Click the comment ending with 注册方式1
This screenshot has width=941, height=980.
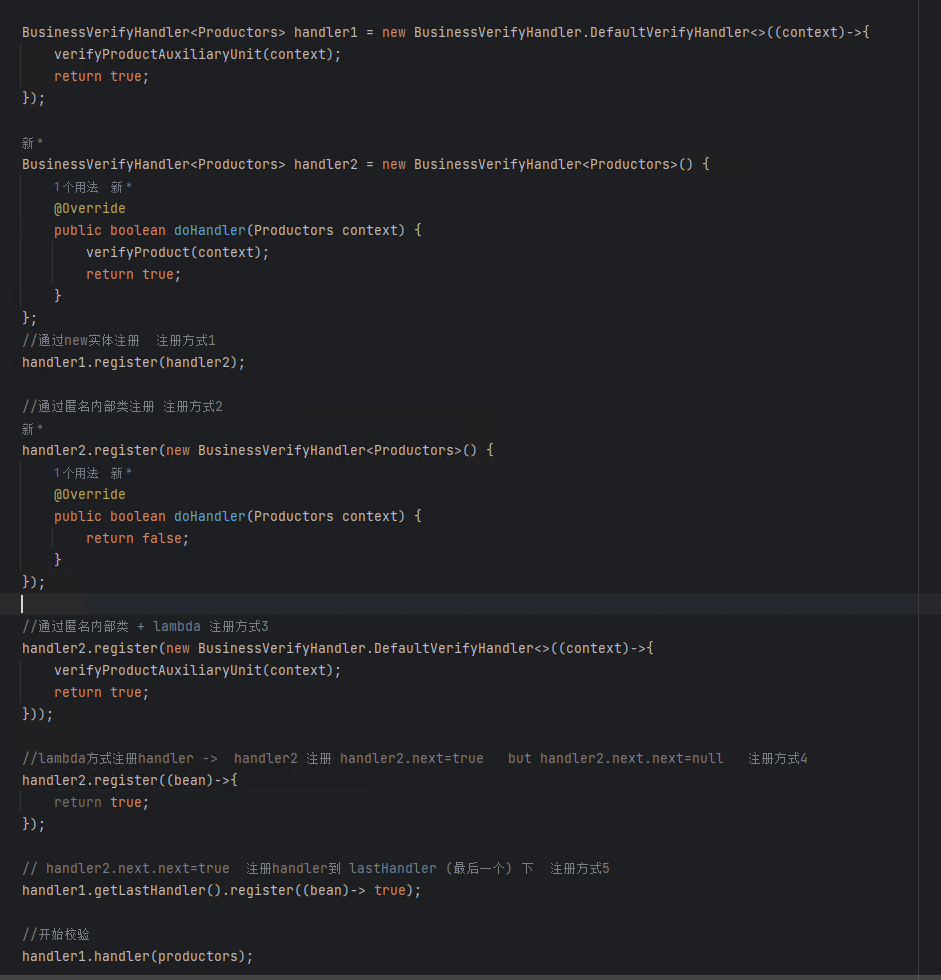(118, 341)
